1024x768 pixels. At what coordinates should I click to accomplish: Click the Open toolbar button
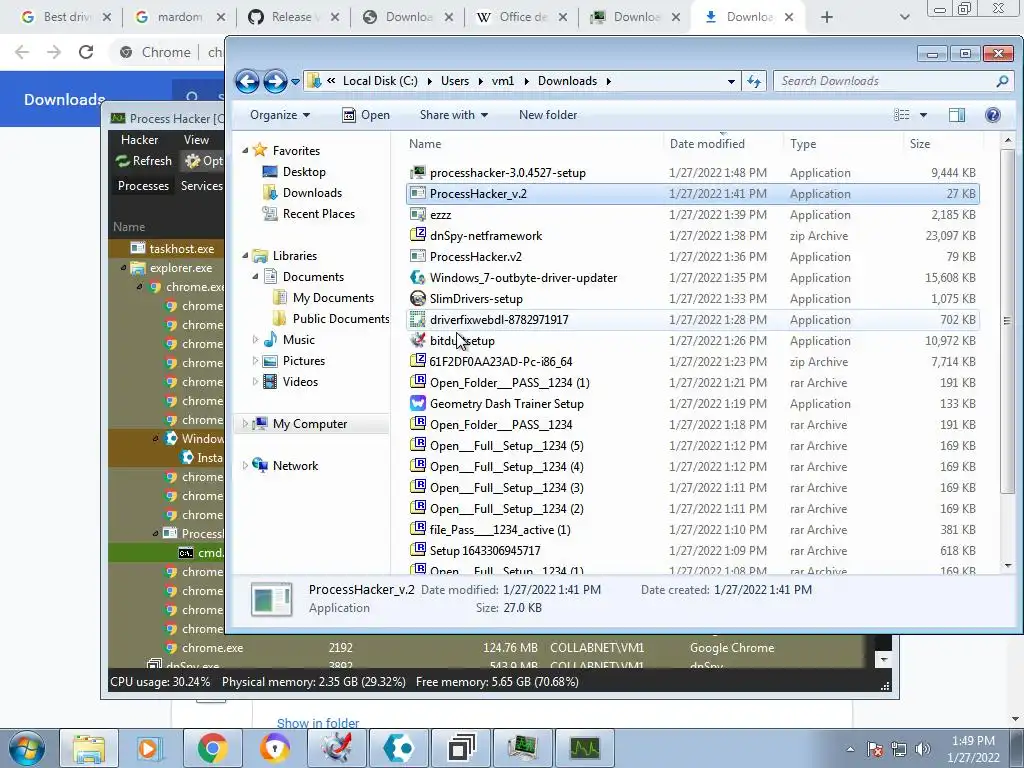coord(366,115)
